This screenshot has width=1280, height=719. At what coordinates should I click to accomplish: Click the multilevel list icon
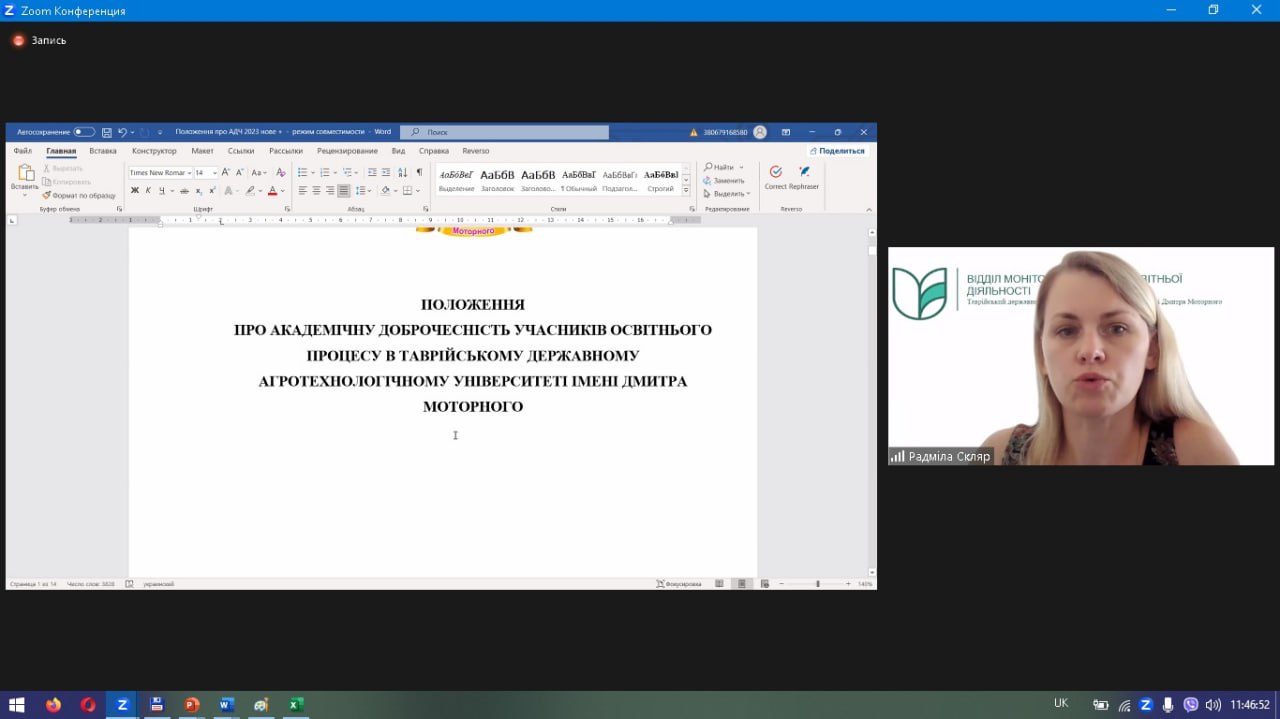346,173
